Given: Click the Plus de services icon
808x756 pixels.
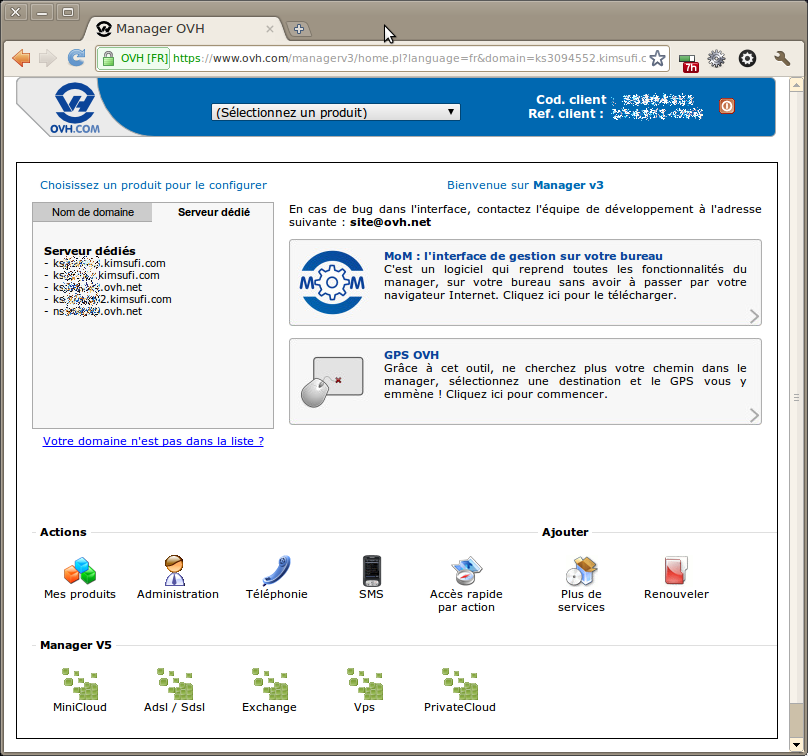Looking at the screenshot, I should point(581,570).
